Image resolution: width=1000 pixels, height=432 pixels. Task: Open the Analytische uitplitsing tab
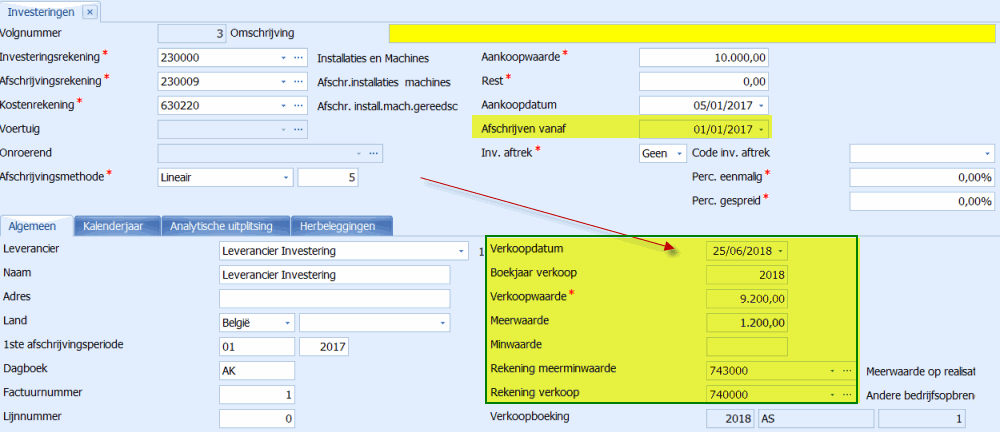224,226
